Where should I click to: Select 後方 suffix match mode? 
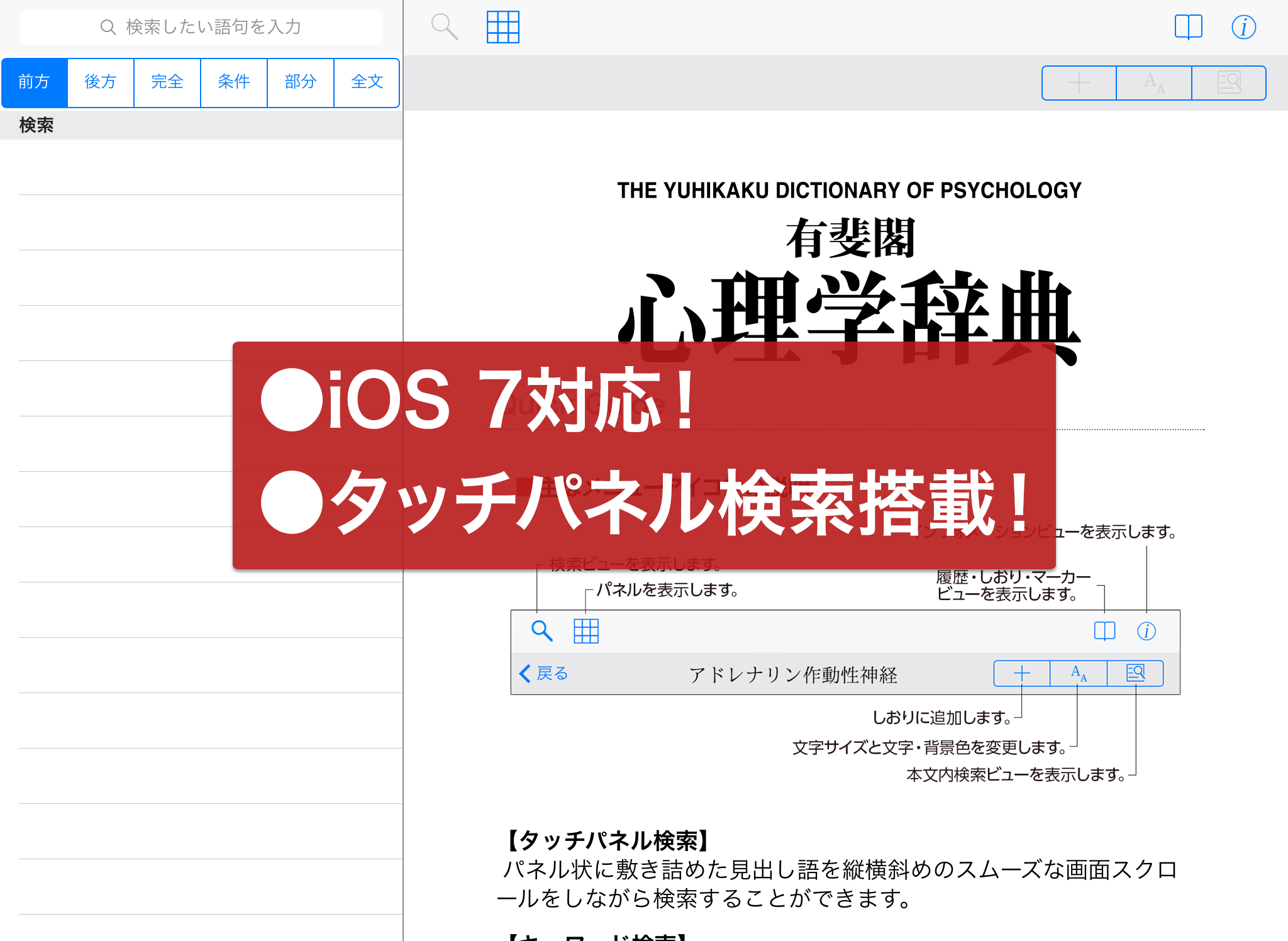(101, 82)
